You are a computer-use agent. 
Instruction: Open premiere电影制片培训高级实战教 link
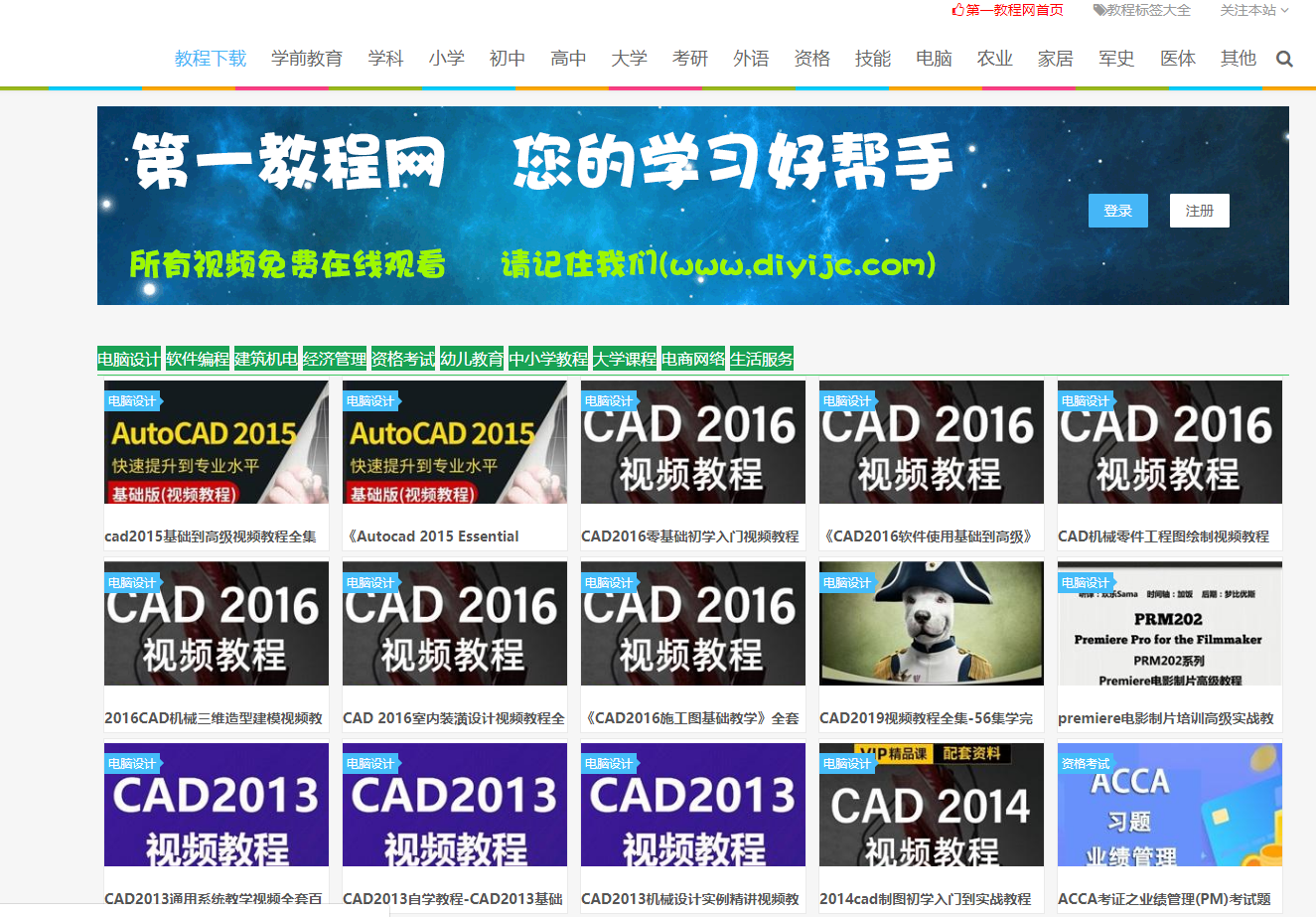[1166, 718]
